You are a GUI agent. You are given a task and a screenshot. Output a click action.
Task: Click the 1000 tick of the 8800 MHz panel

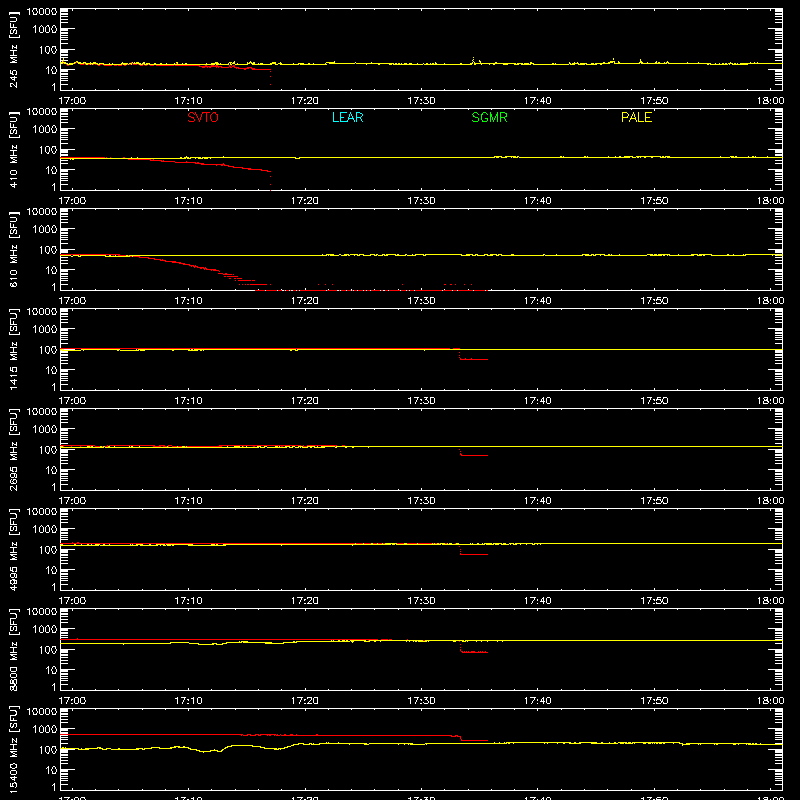click(45, 630)
